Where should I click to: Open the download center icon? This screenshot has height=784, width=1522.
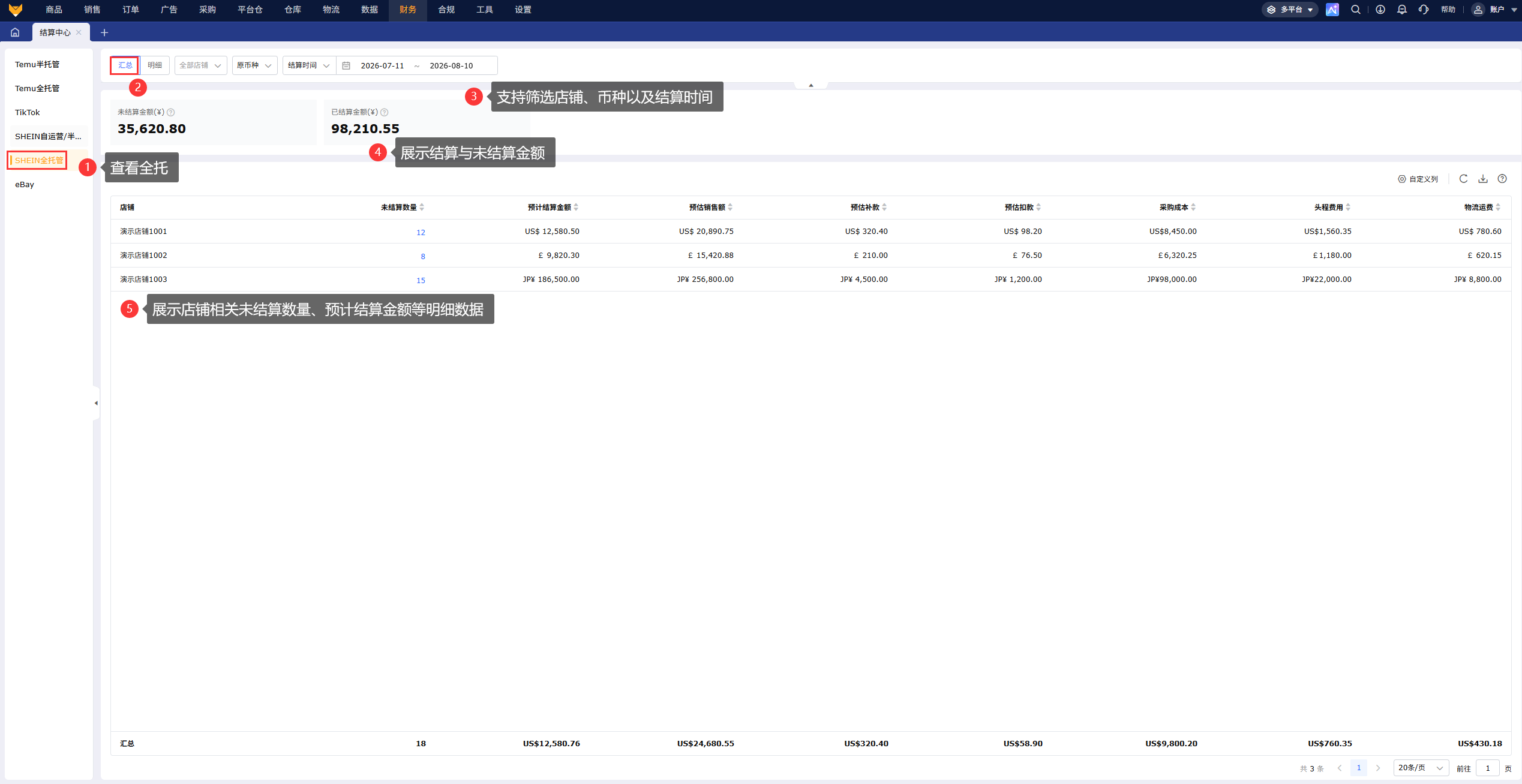click(x=1380, y=10)
